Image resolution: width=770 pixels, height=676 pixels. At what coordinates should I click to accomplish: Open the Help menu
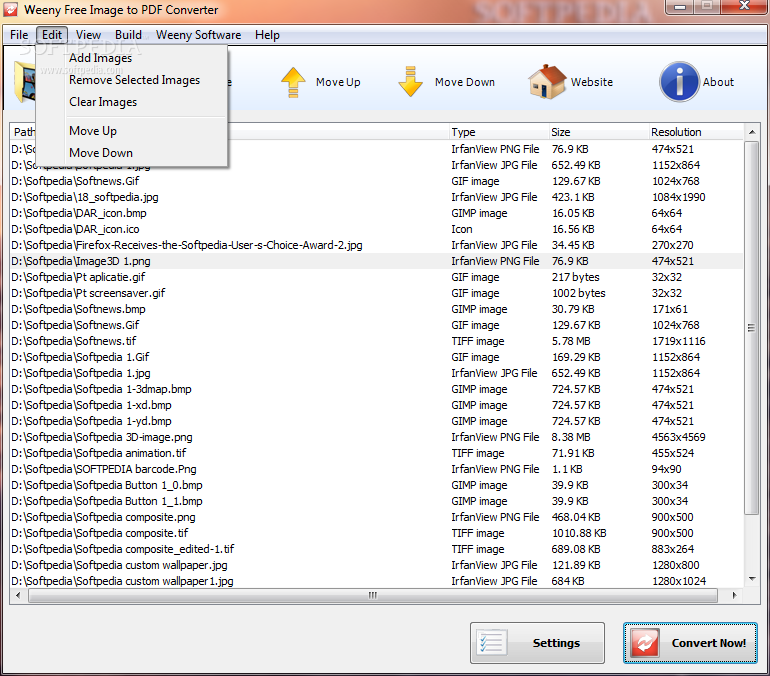click(x=267, y=35)
